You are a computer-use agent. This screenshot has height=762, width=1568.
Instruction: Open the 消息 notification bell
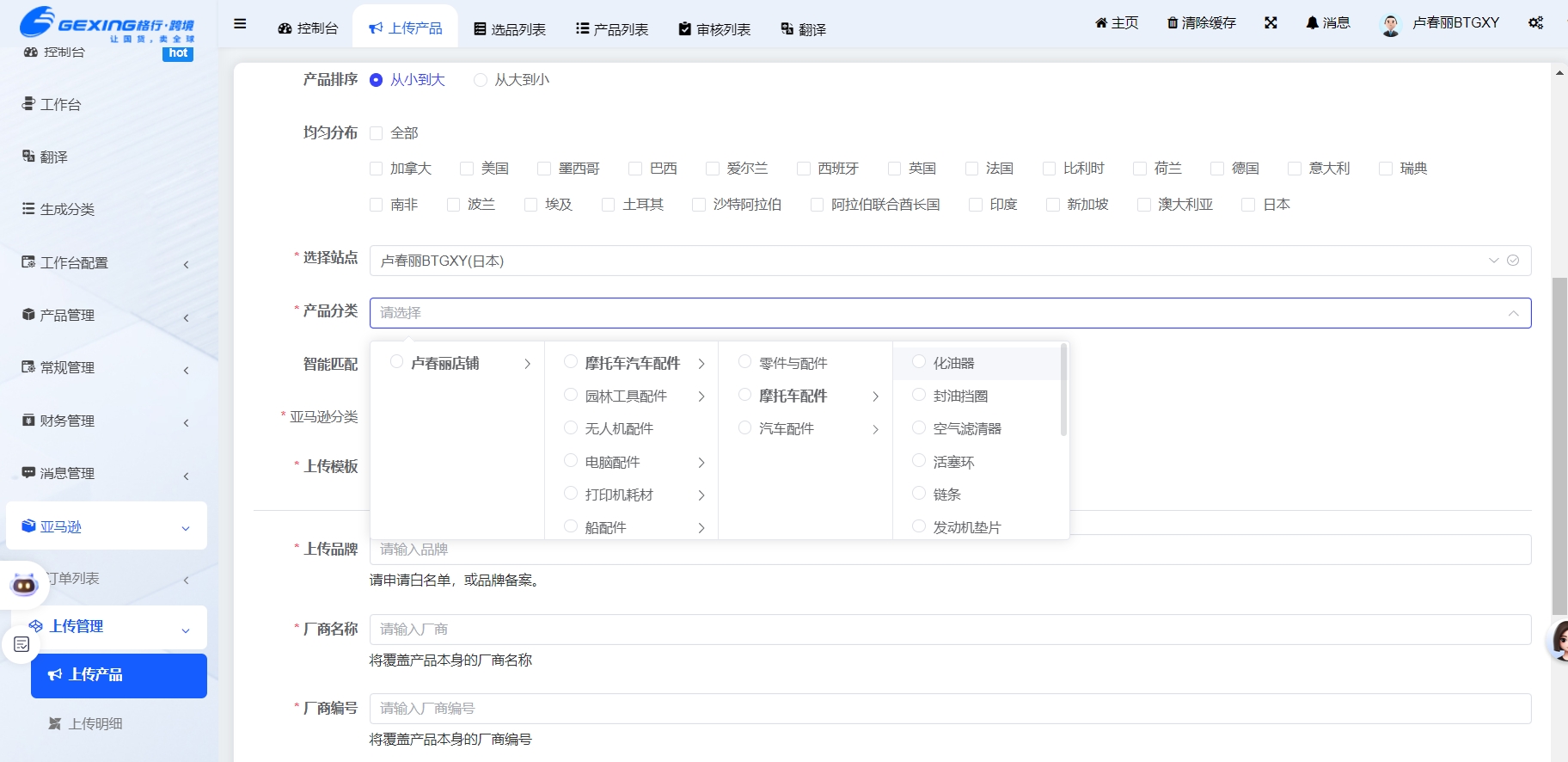(1327, 23)
